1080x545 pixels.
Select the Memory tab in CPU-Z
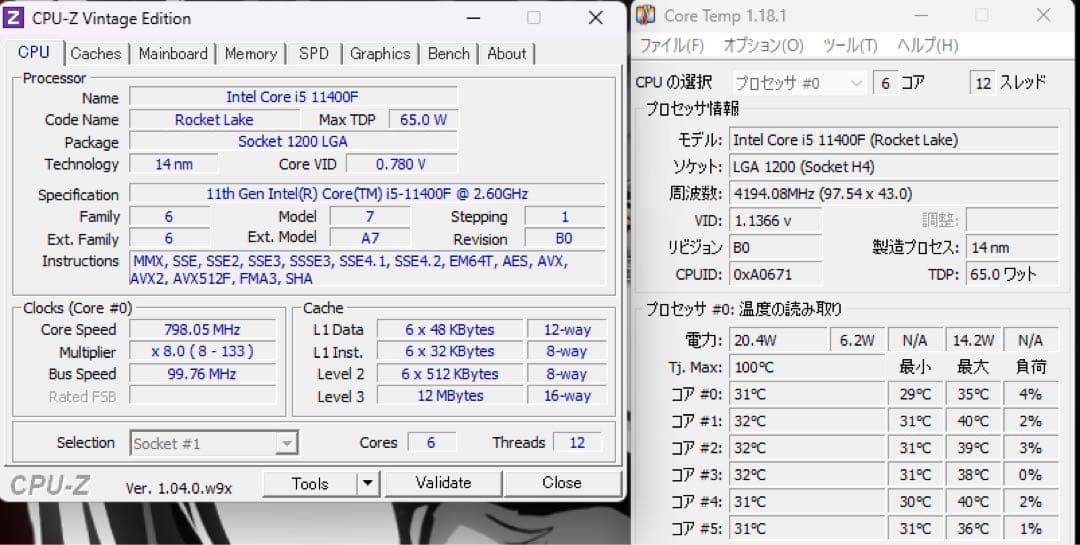coord(251,54)
